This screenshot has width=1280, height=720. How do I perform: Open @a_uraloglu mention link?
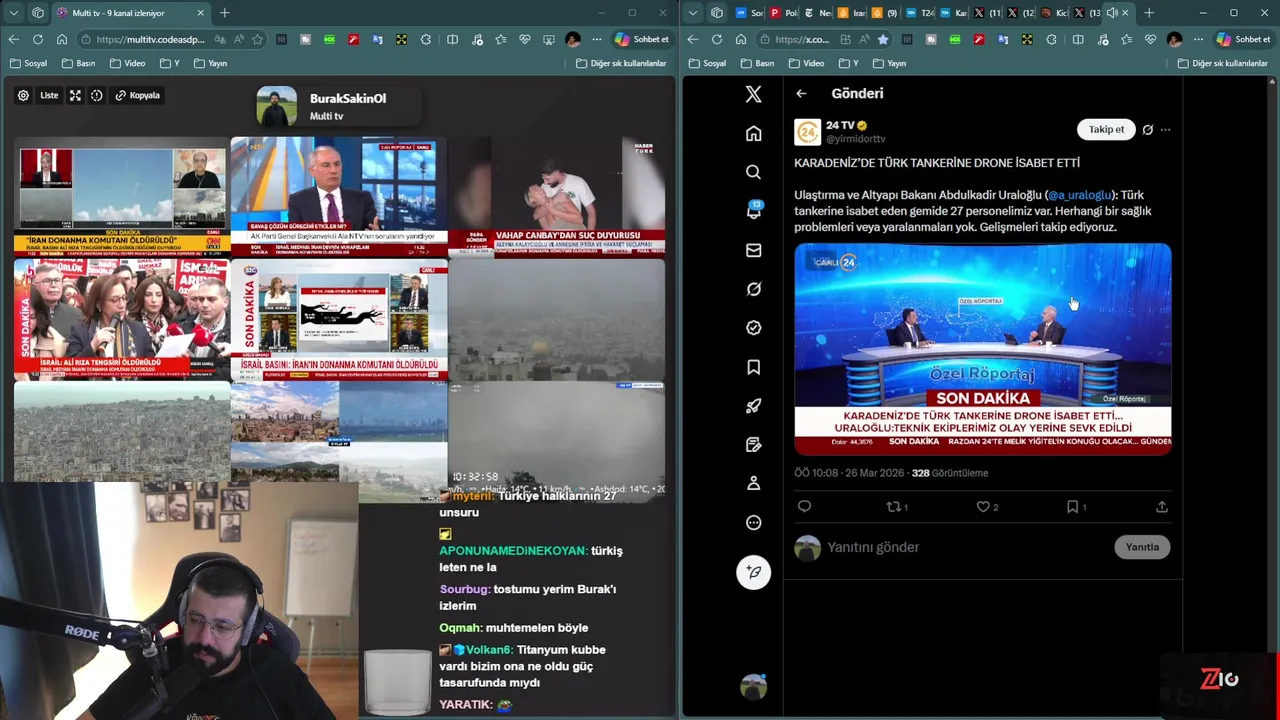click(x=1079, y=195)
